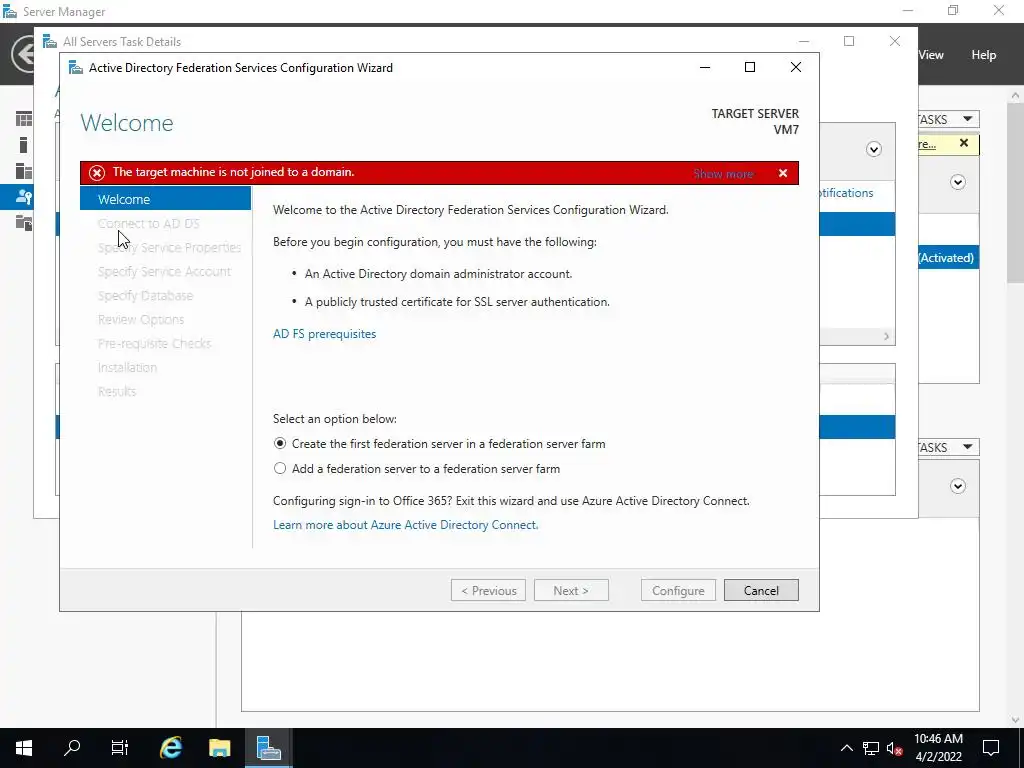Image resolution: width=1024 pixels, height=768 pixels.
Task: Select the Welcome step in wizard sidebar
Action: (x=165, y=199)
